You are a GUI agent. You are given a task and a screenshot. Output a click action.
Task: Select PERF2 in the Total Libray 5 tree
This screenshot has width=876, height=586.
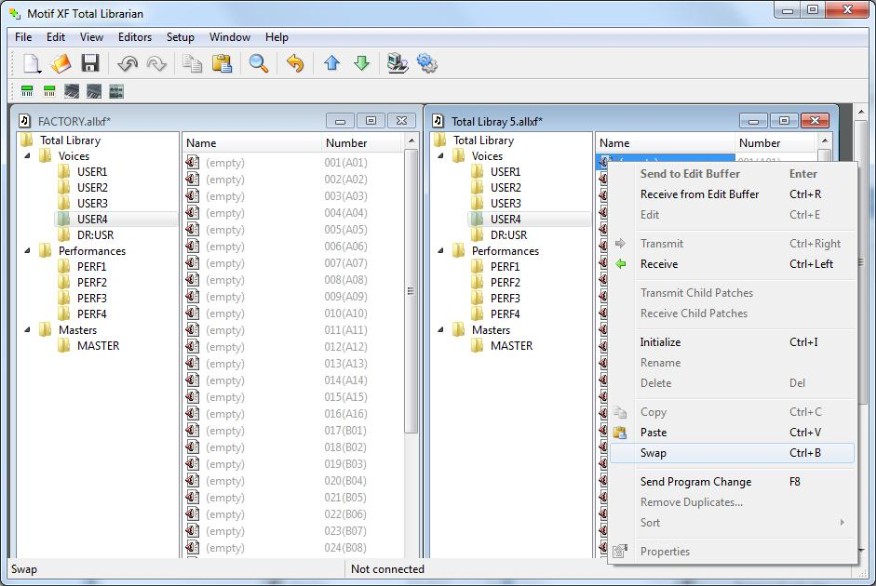click(x=505, y=282)
